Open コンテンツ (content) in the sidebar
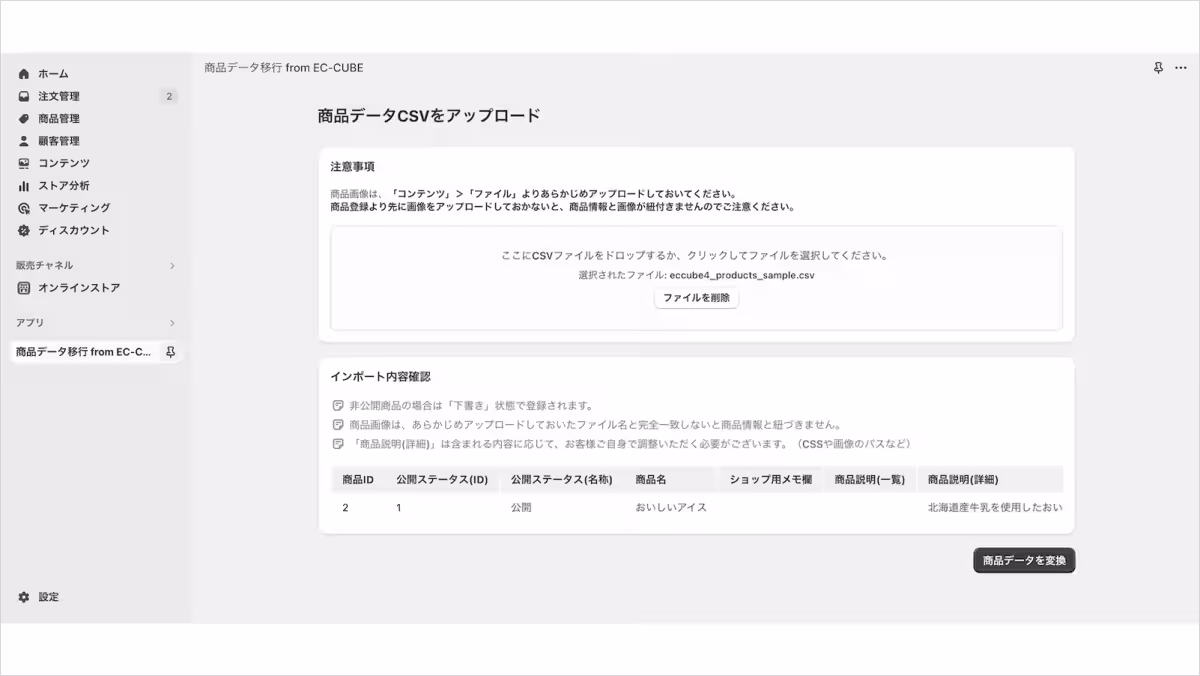 [60, 163]
